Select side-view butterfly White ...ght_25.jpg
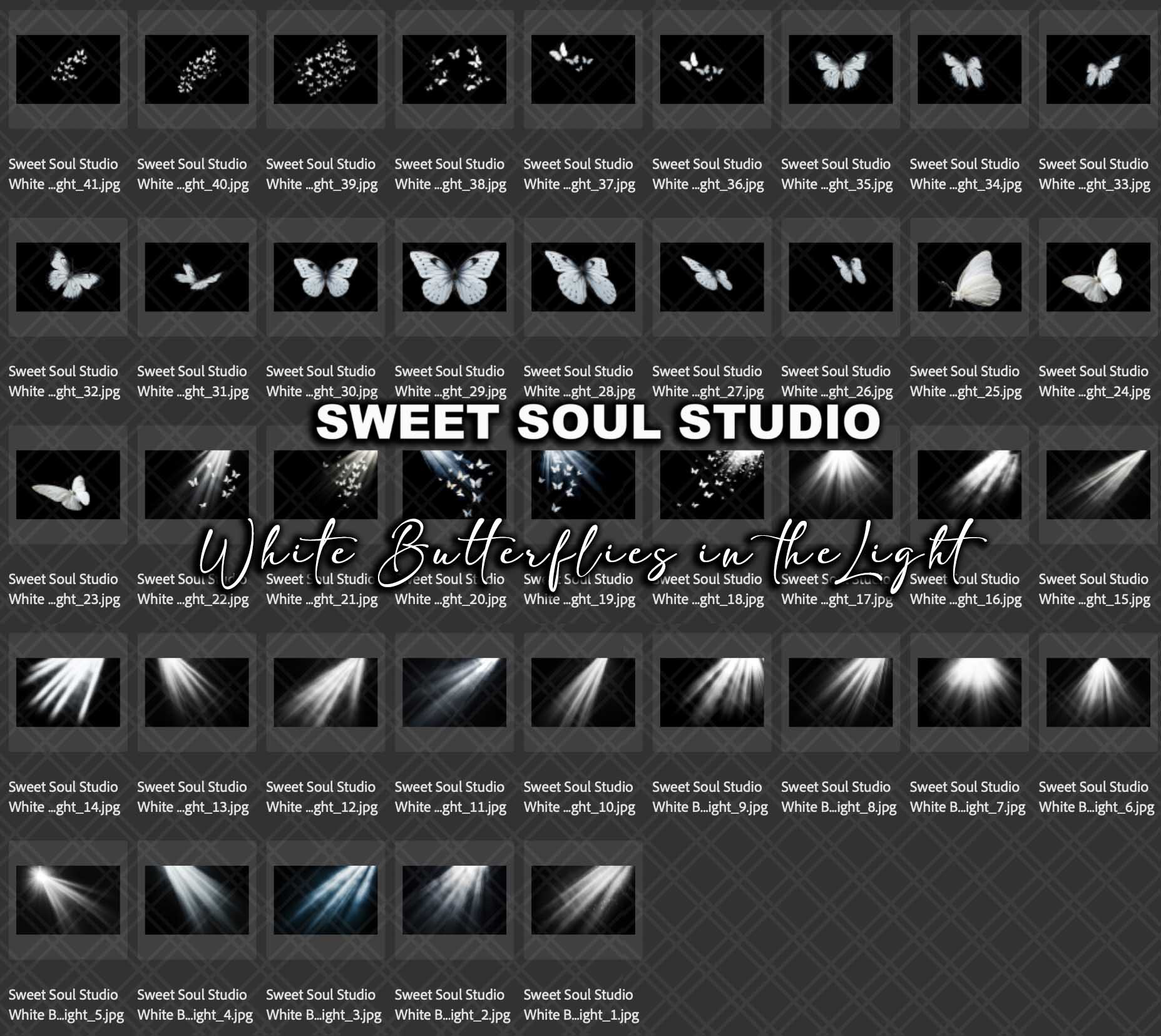This screenshot has height=1036, width=1161. pos(969,277)
